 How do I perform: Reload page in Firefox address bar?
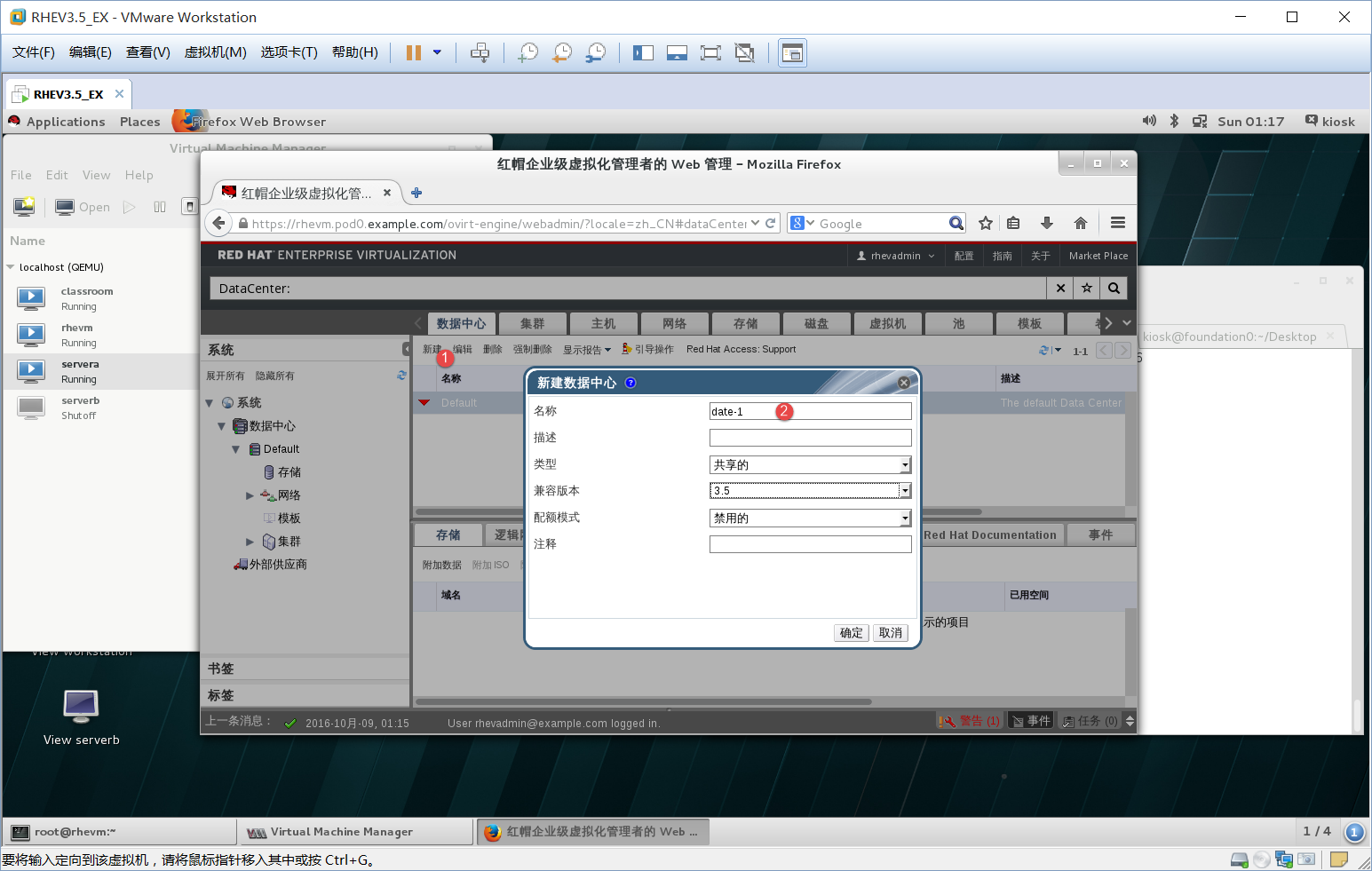770,223
